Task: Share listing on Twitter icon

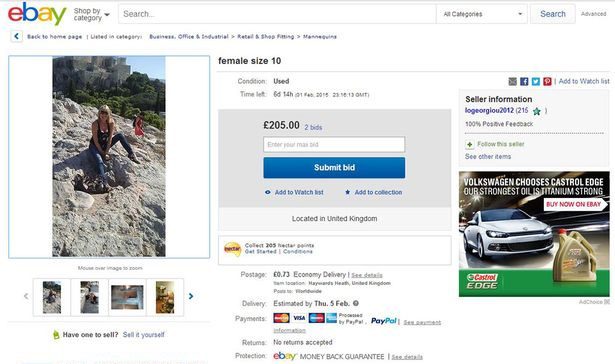Action: [536, 81]
